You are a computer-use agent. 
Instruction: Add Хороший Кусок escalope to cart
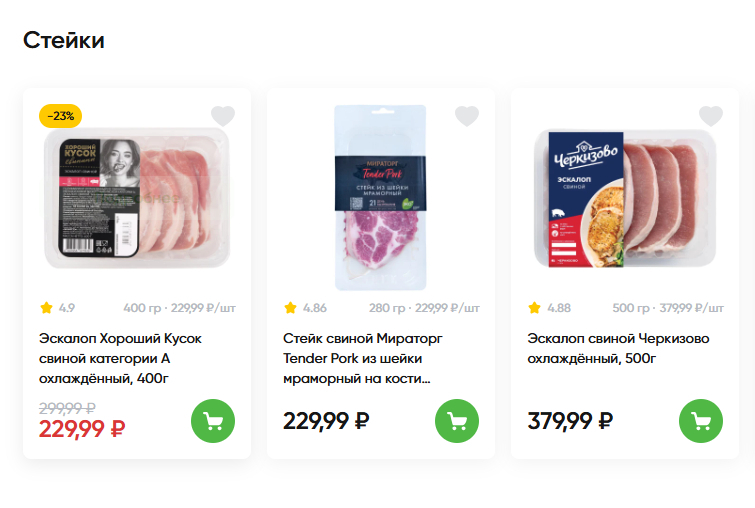213,421
